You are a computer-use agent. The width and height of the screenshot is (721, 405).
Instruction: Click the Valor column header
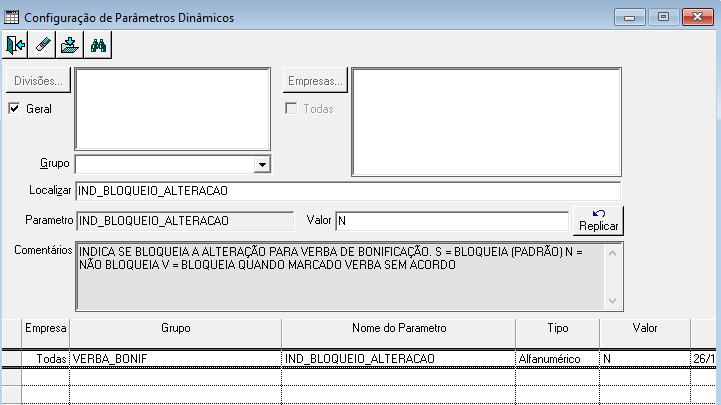(x=645, y=333)
